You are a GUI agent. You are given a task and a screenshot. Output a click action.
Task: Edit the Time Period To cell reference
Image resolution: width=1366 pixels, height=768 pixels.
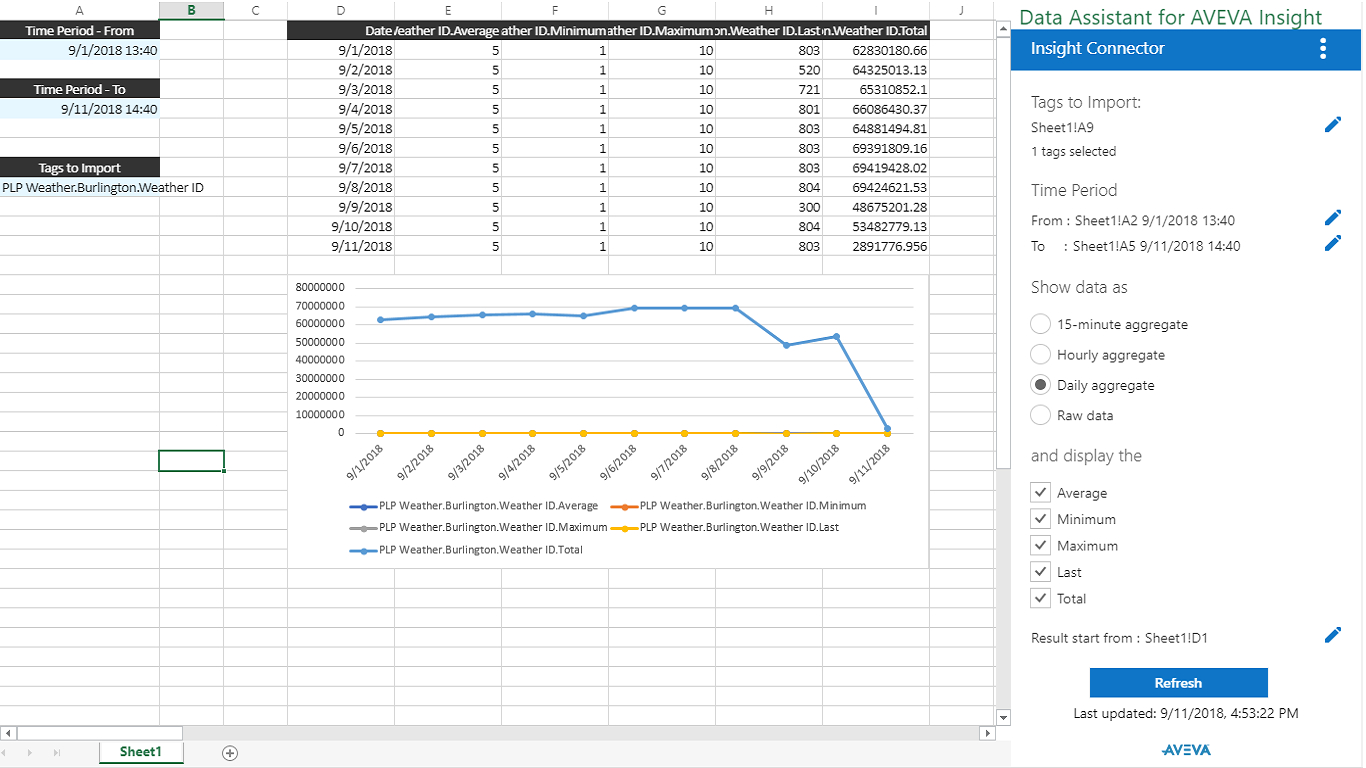pyautogui.click(x=1332, y=243)
